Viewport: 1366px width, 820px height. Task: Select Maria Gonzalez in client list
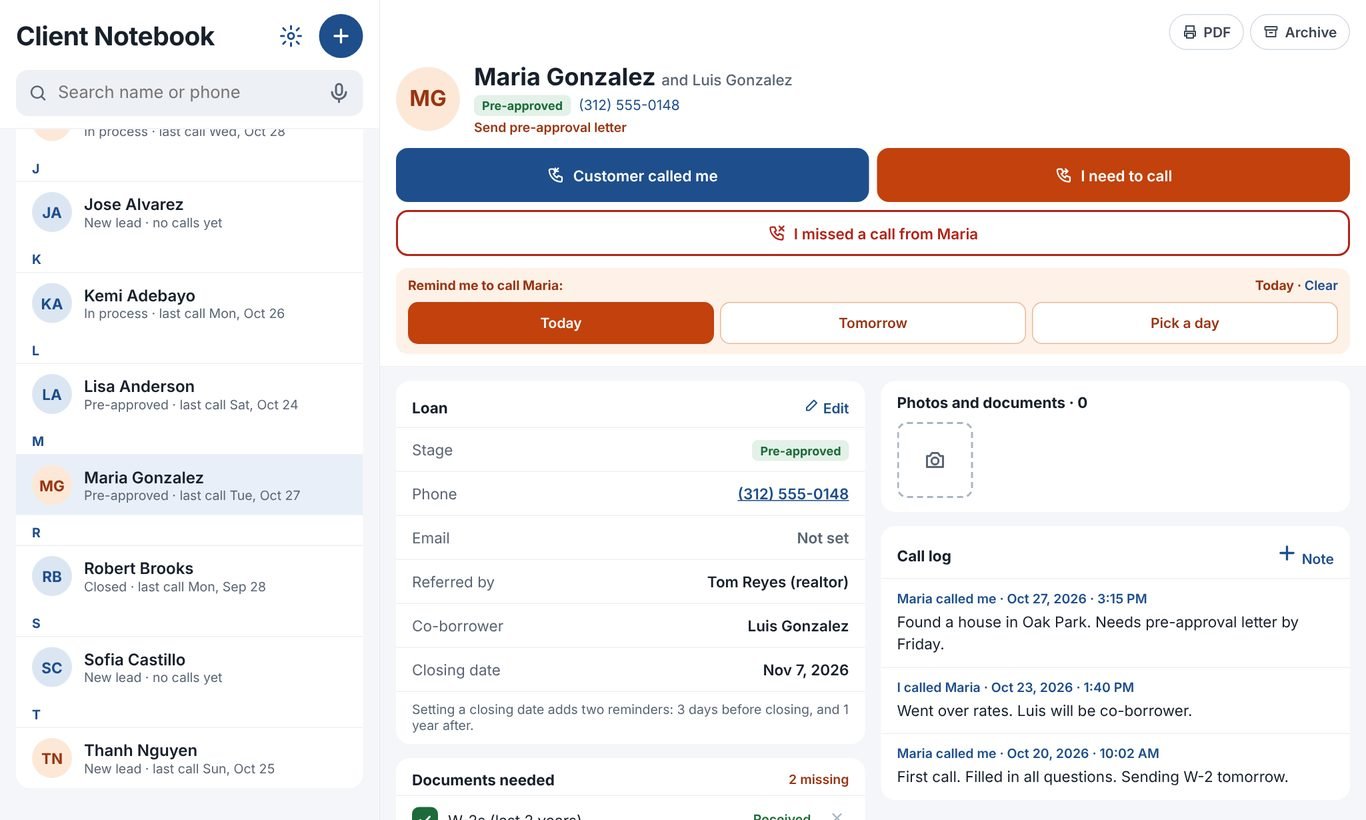click(189, 485)
